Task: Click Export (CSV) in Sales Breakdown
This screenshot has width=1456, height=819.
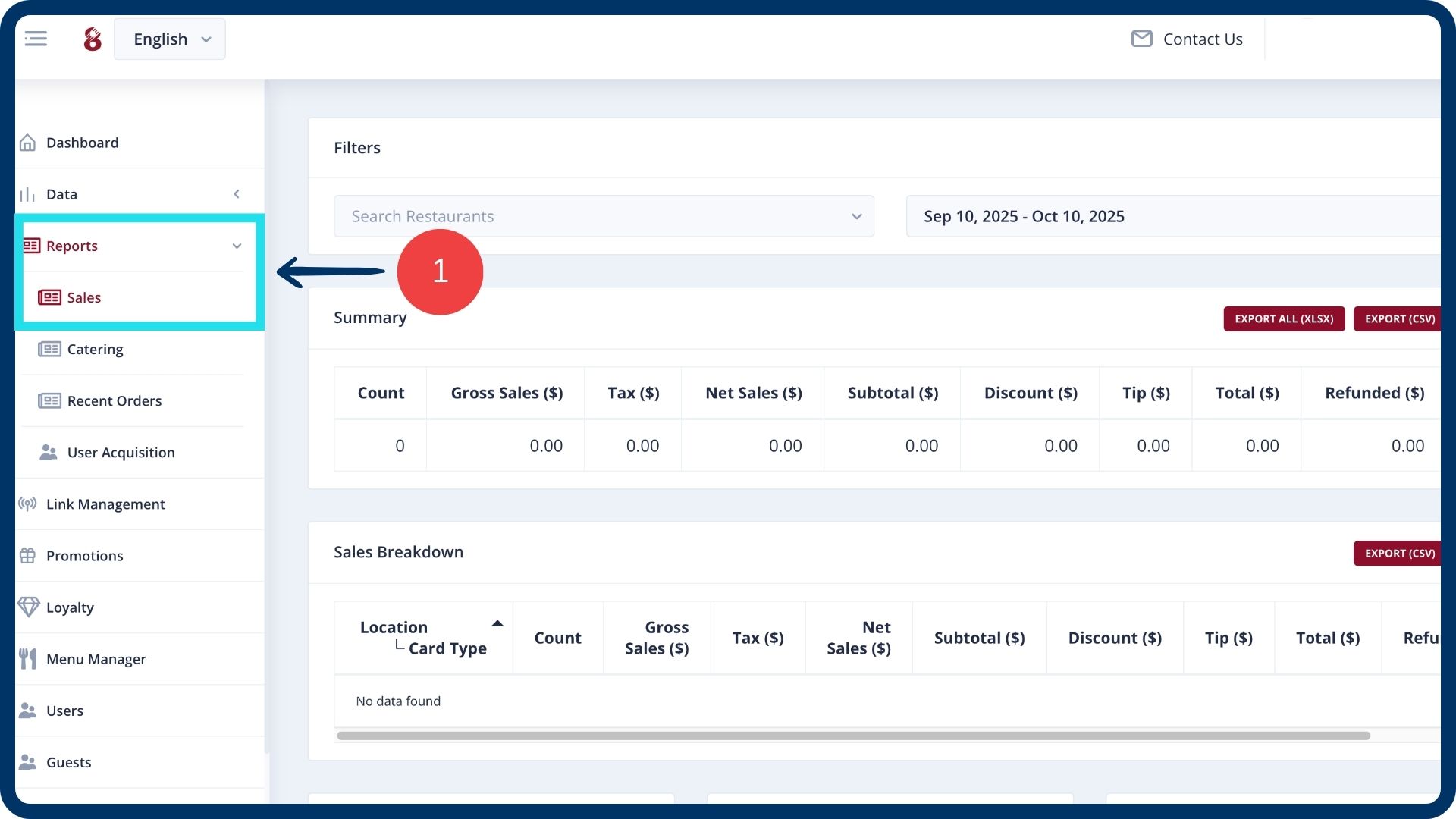Action: (1399, 553)
